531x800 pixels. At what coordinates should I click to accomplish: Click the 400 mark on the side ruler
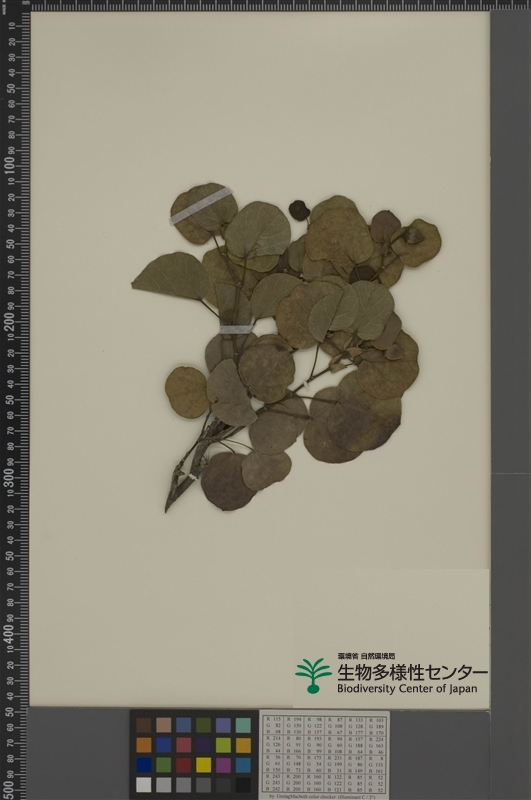click(9, 633)
